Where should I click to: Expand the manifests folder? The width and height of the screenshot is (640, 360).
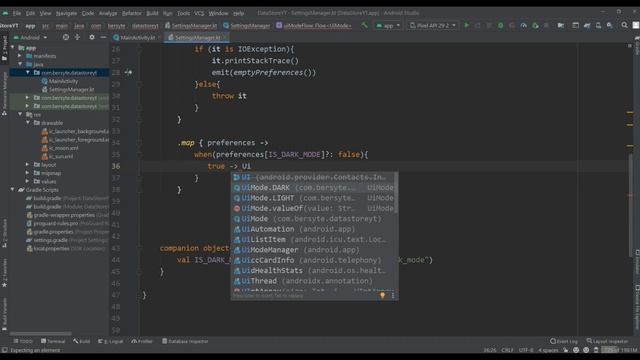coord(20,56)
